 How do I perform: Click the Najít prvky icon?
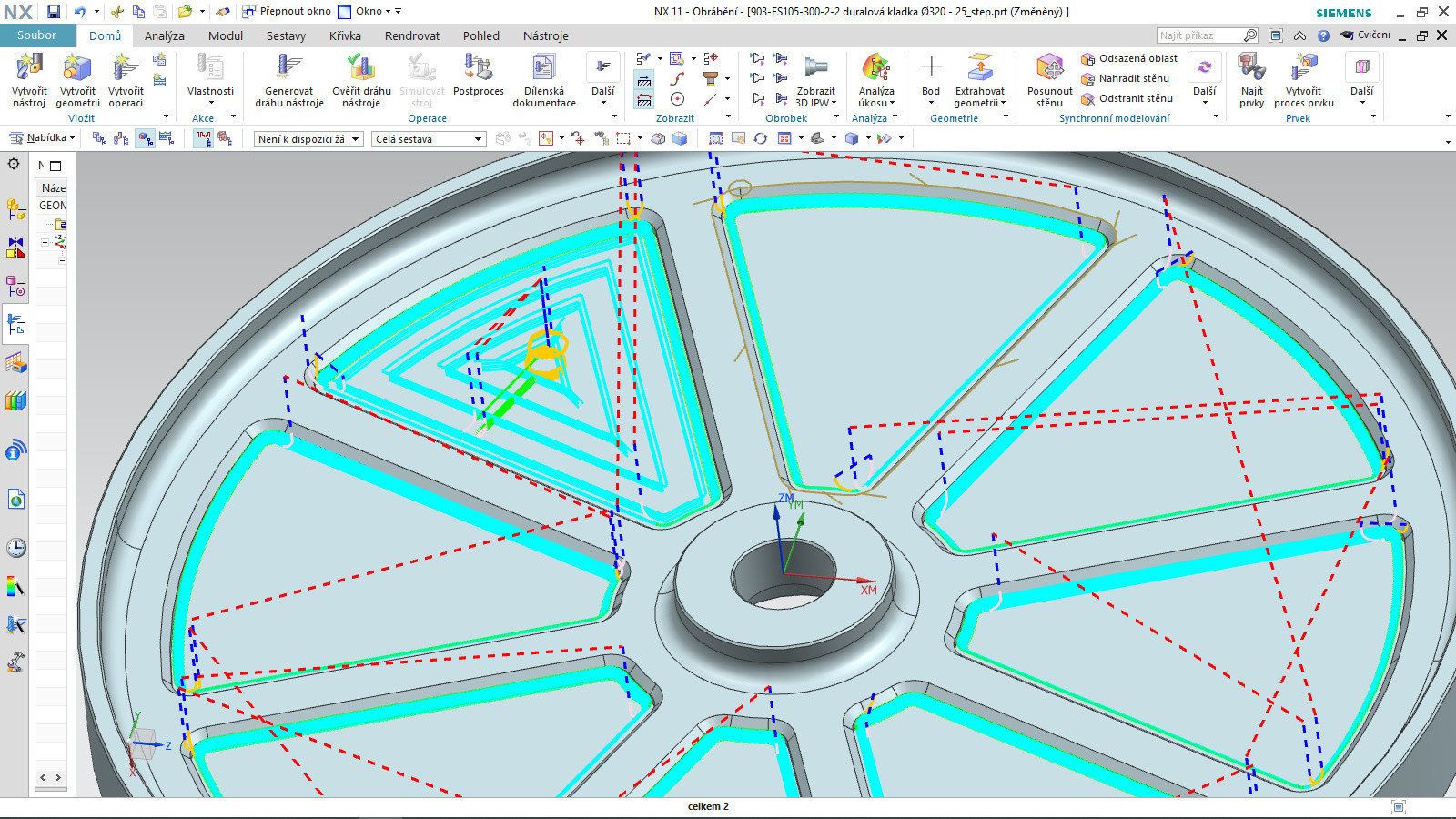click(1252, 67)
